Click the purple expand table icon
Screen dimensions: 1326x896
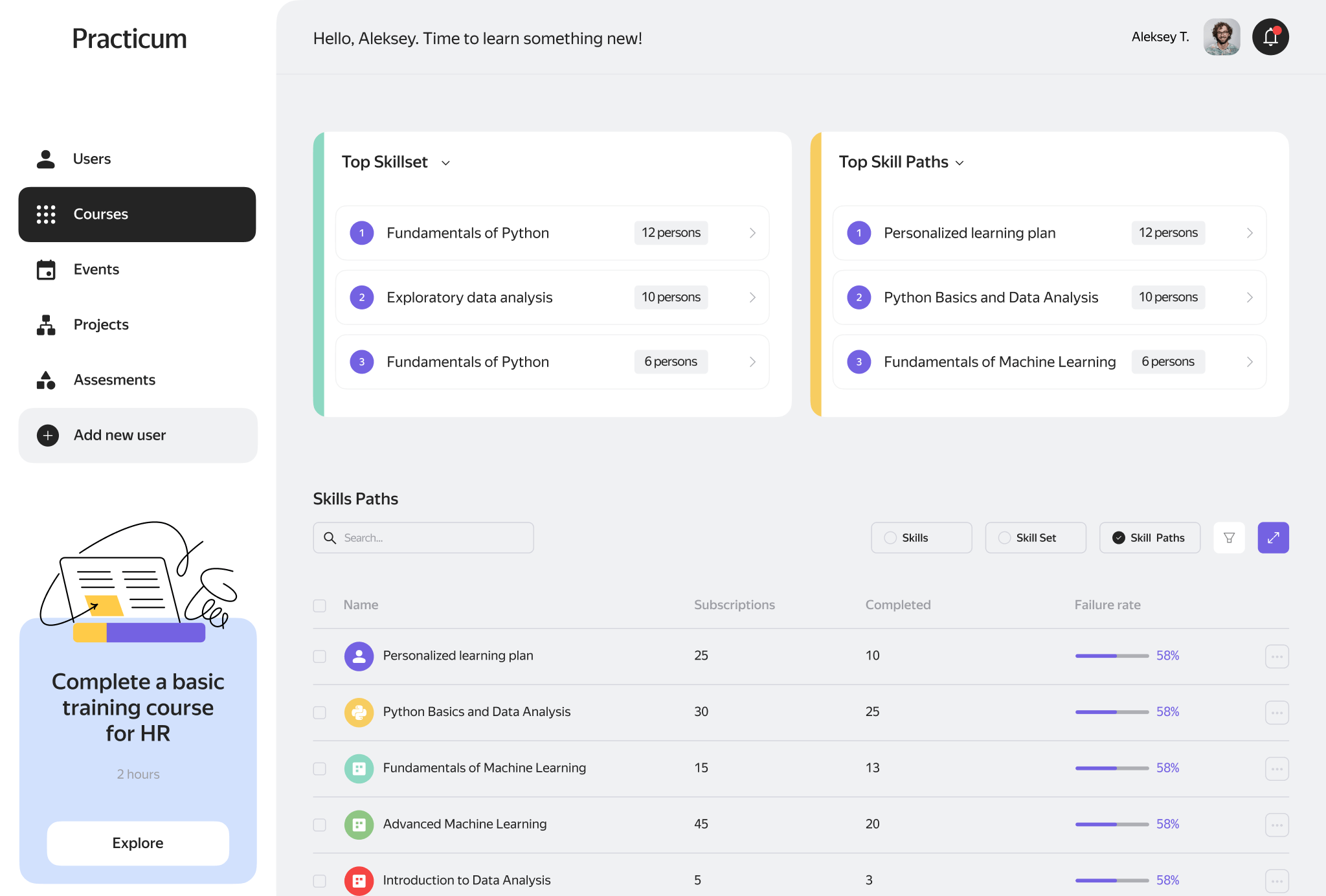[x=1273, y=537]
